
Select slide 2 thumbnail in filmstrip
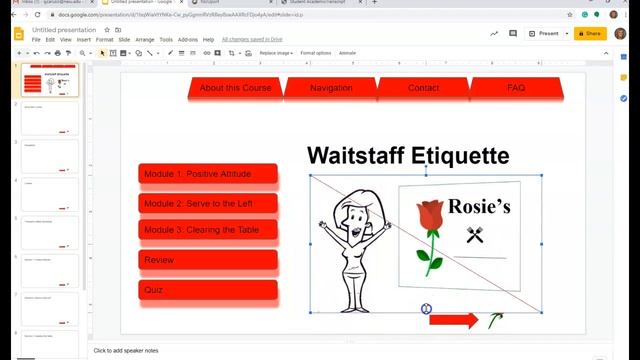pyautogui.click(x=50, y=118)
